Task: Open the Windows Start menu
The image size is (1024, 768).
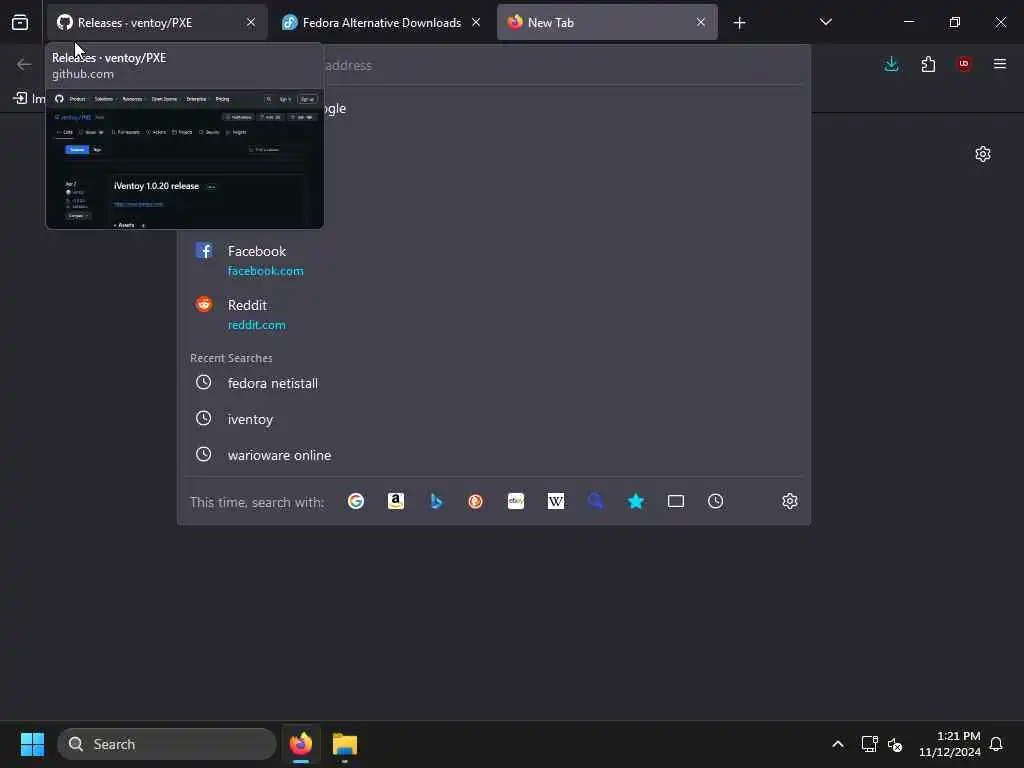Action: (x=32, y=744)
